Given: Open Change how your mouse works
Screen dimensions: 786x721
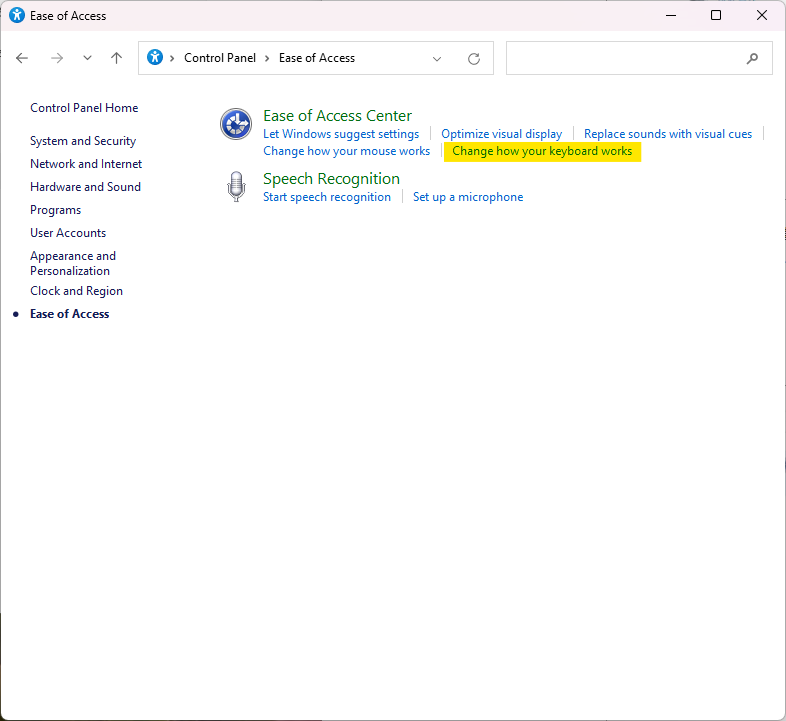Looking at the screenshot, I should (346, 151).
